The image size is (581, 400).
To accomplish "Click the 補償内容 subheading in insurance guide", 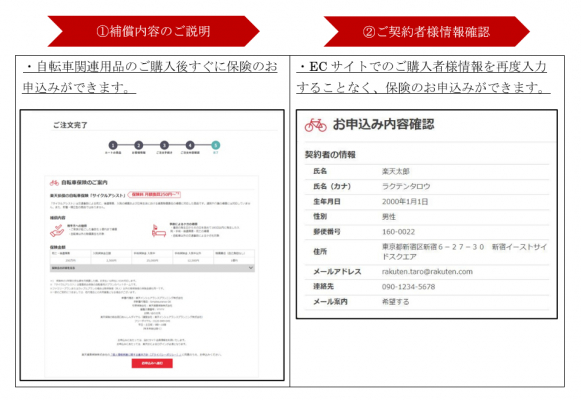I will click(x=57, y=217).
